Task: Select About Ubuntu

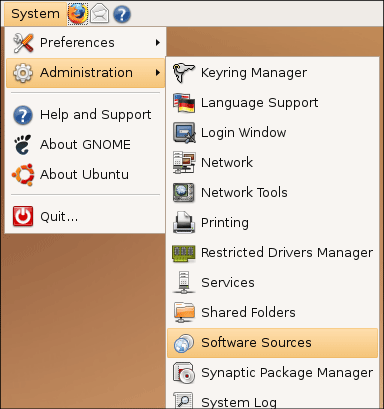Action: click(85, 174)
